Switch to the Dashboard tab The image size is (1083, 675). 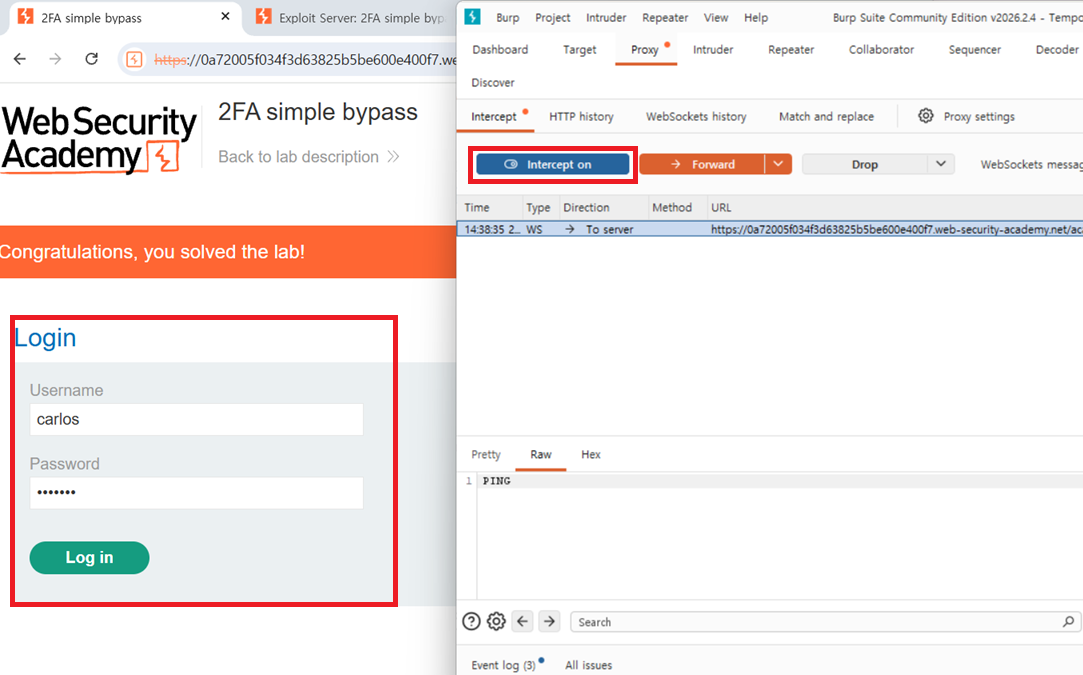pyautogui.click(x=500, y=50)
